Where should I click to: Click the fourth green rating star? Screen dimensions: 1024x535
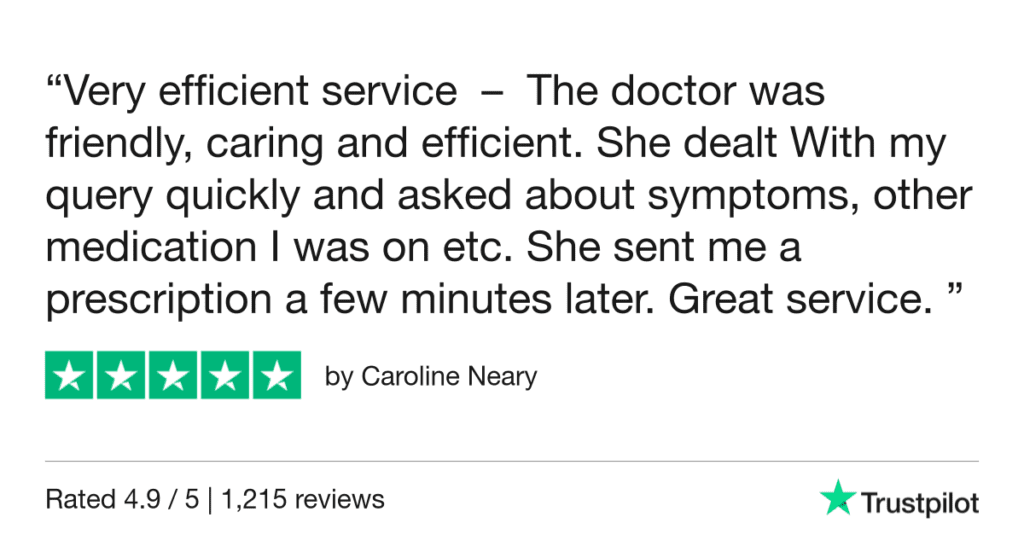(x=225, y=376)
